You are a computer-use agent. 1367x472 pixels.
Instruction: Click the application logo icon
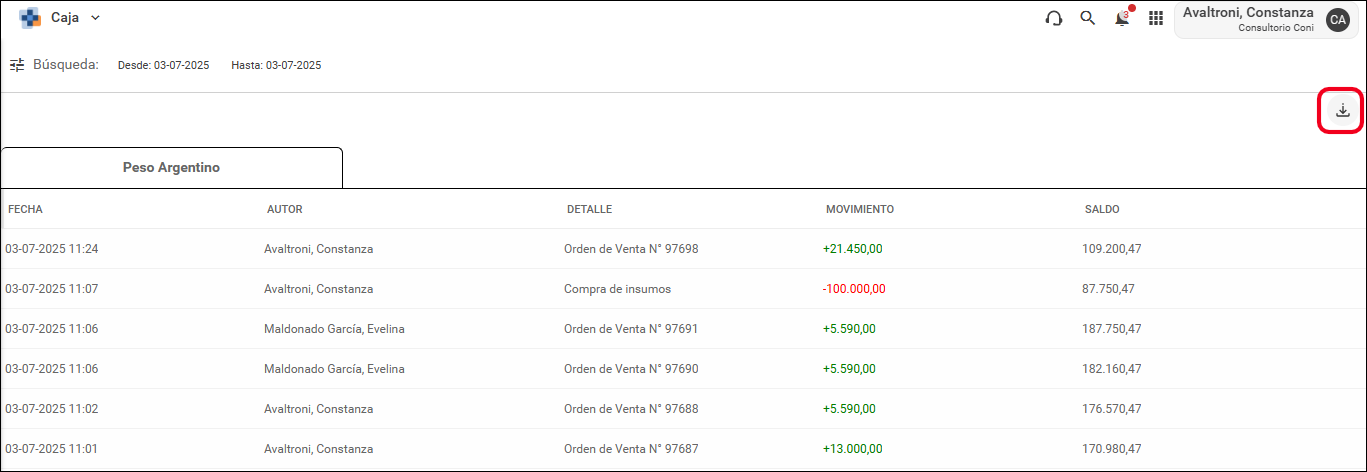tap(30, 18)
